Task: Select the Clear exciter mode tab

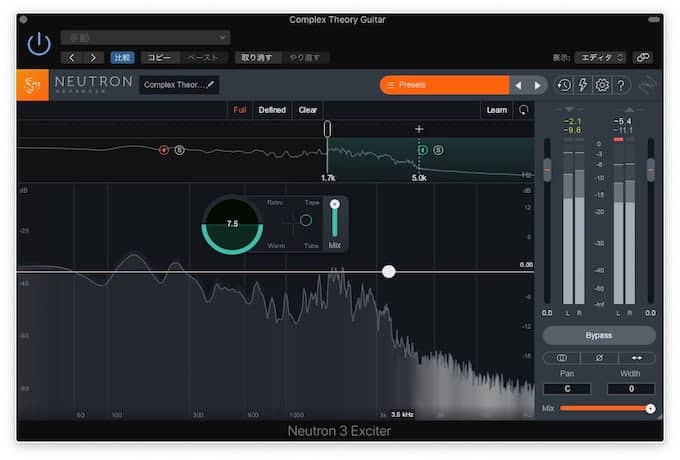Action: click(x=308, y=110)
